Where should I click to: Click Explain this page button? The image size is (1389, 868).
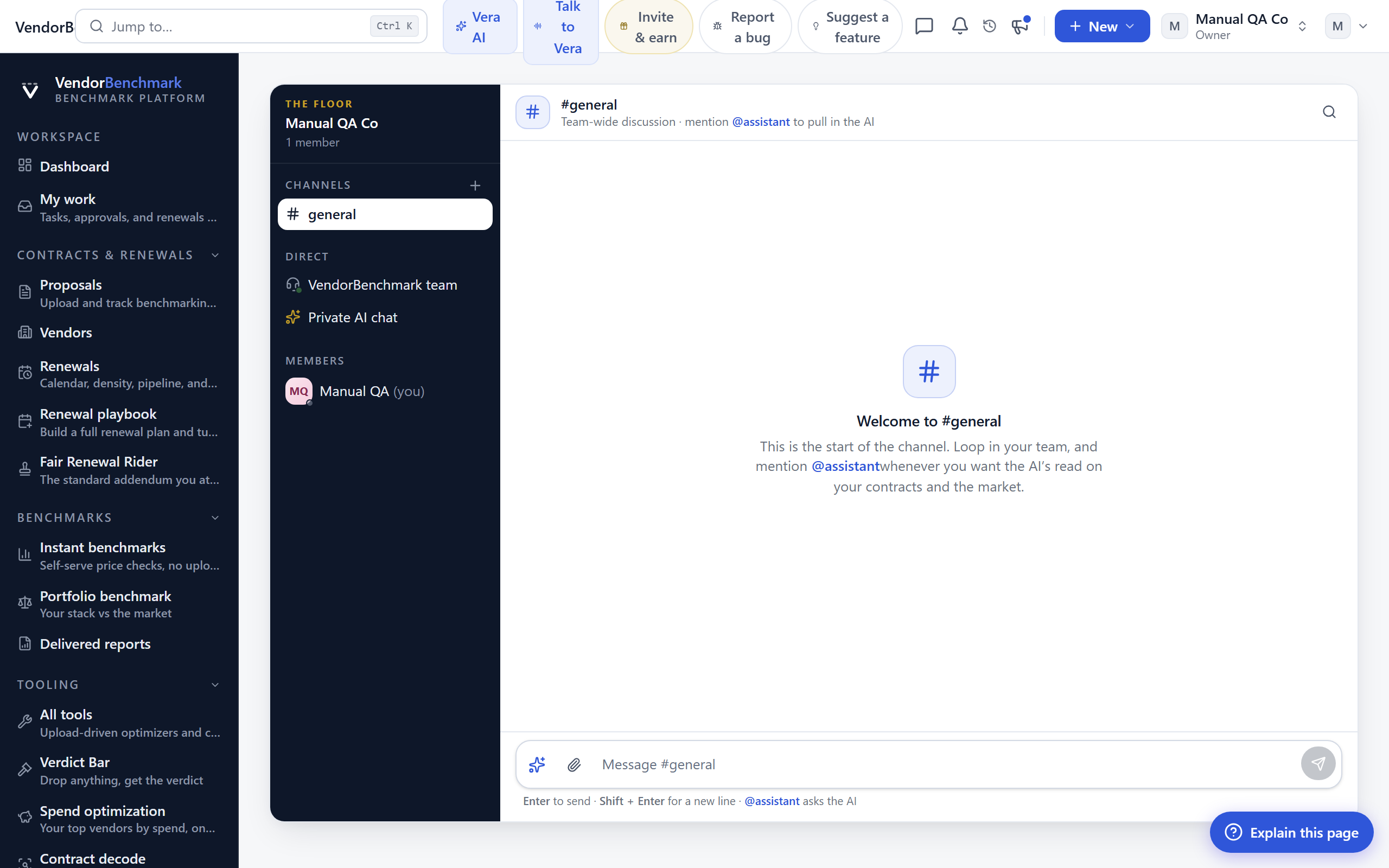(x=1291, y=832)
